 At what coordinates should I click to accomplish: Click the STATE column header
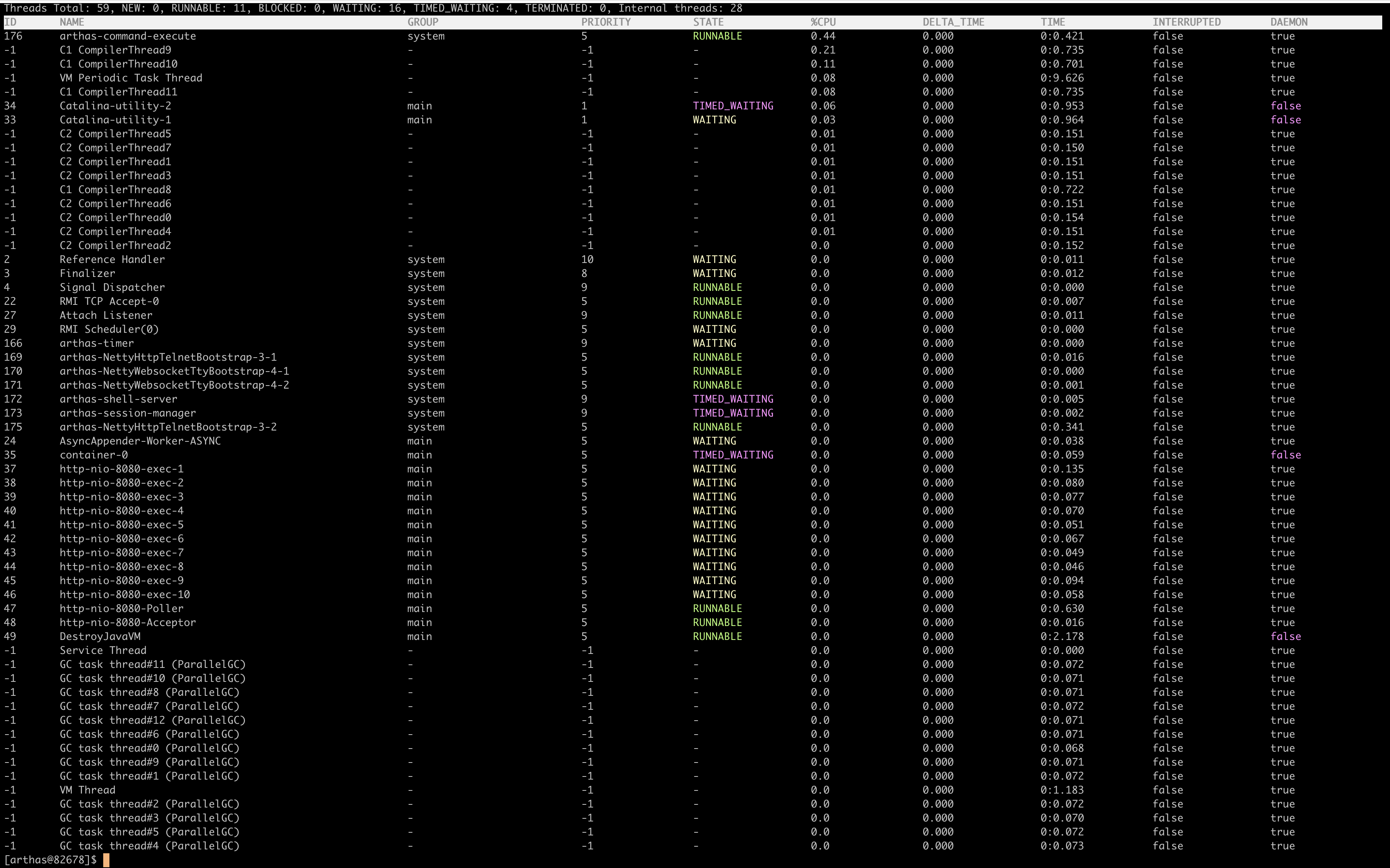tap(708, 22)
